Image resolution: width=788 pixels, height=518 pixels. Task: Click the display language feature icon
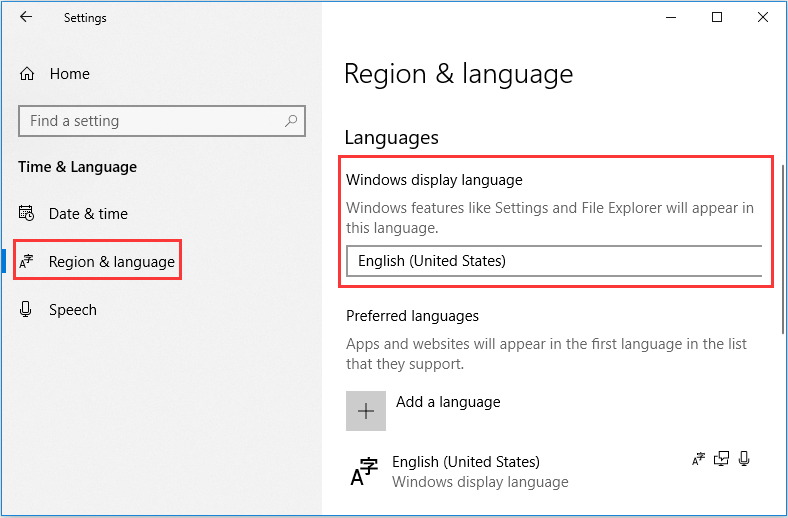coord(699,459)
